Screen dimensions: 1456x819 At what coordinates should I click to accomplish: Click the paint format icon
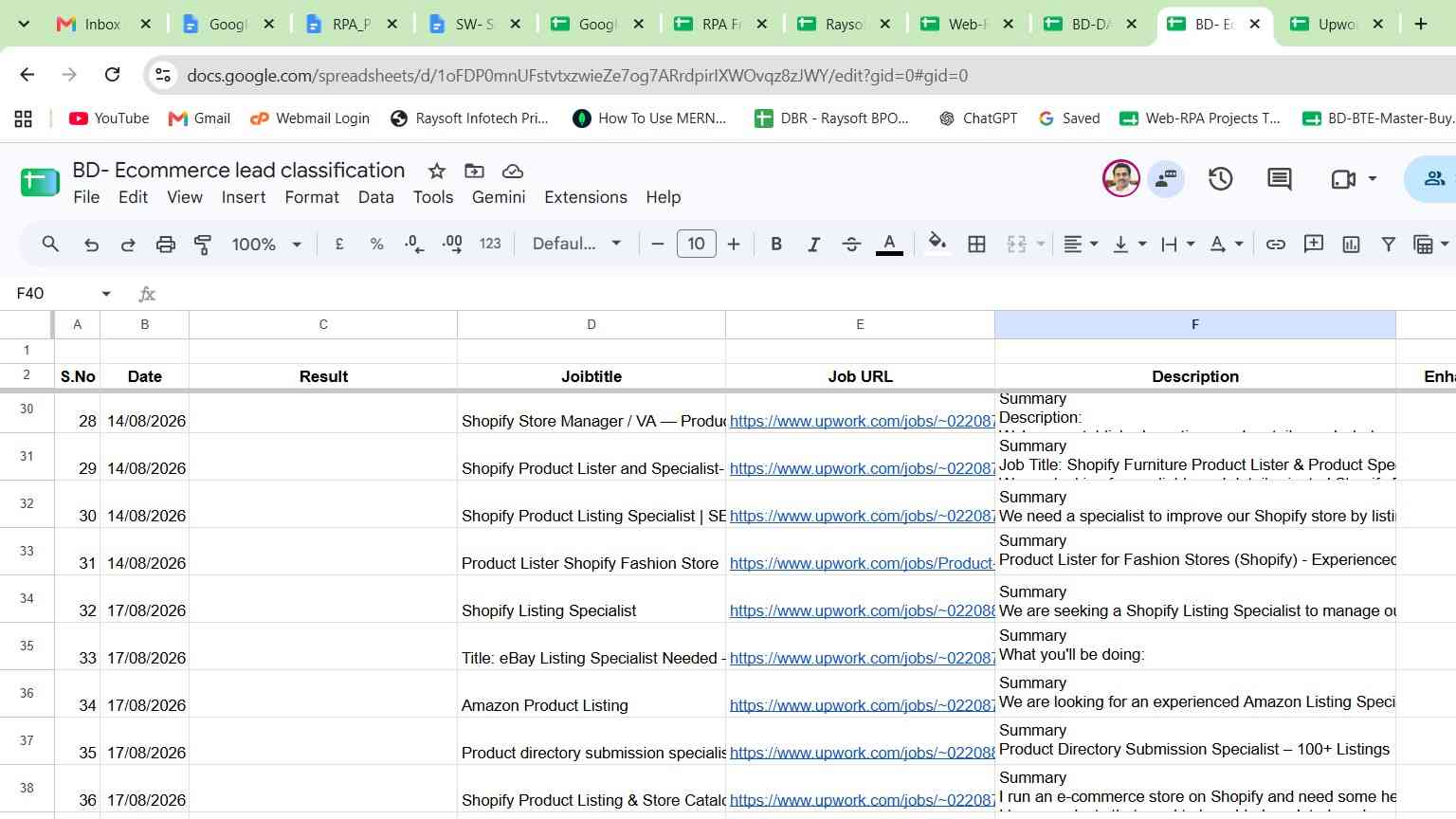coord(203,245)
